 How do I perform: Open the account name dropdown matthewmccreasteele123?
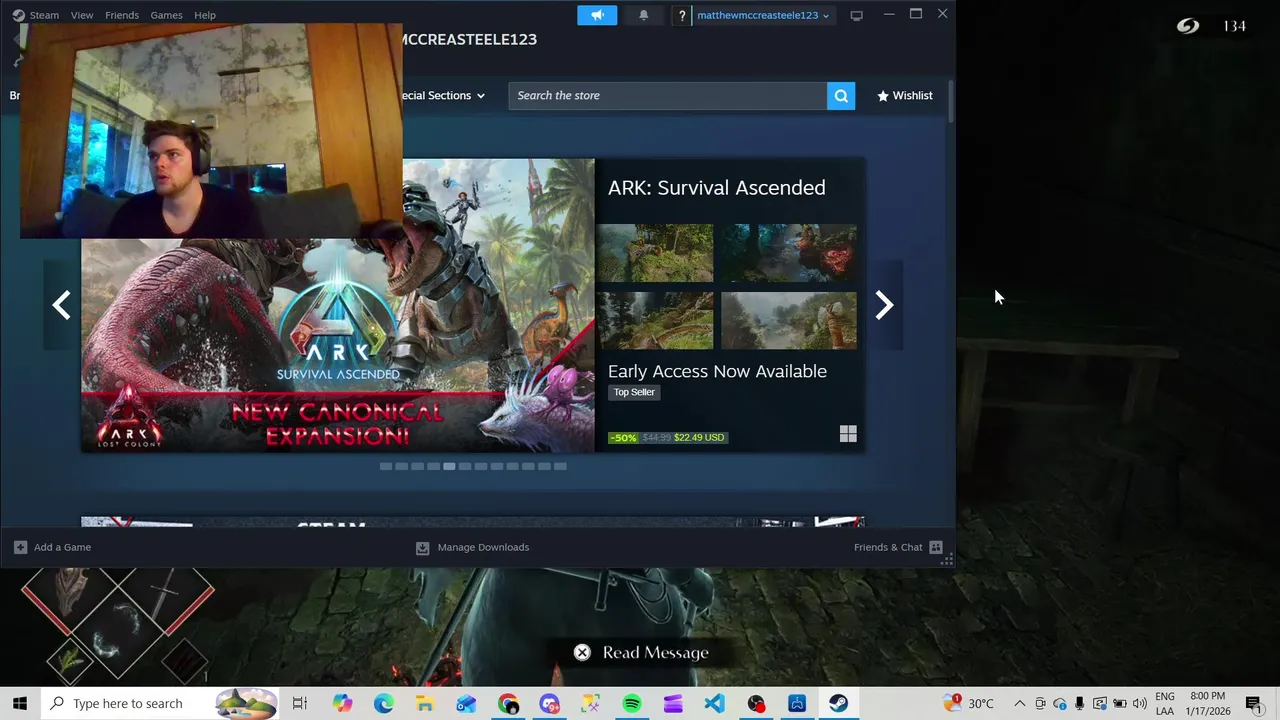click(x=762, y=15)
